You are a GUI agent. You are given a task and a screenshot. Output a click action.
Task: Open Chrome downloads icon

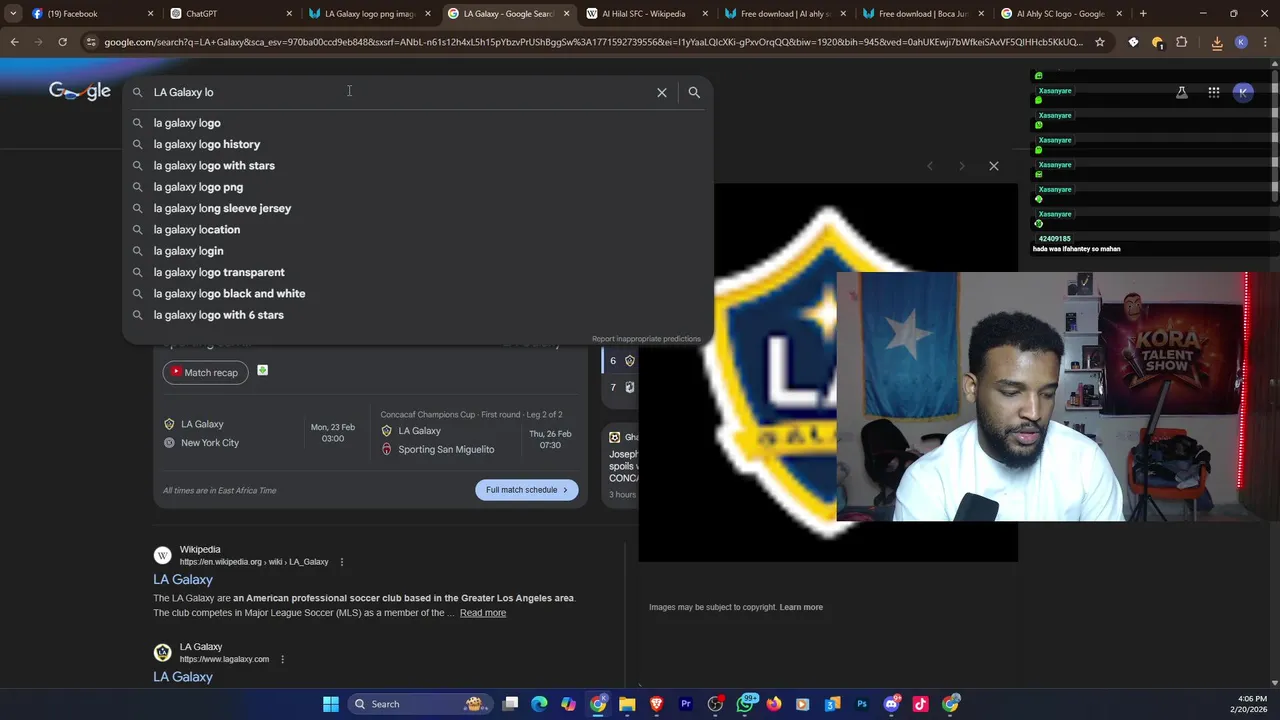pos(1217,42)
